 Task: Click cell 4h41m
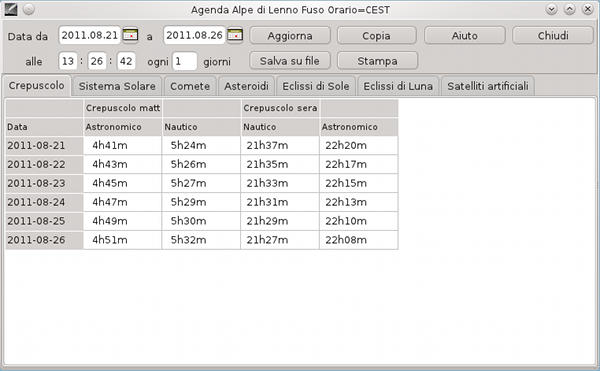pos(123,146)
